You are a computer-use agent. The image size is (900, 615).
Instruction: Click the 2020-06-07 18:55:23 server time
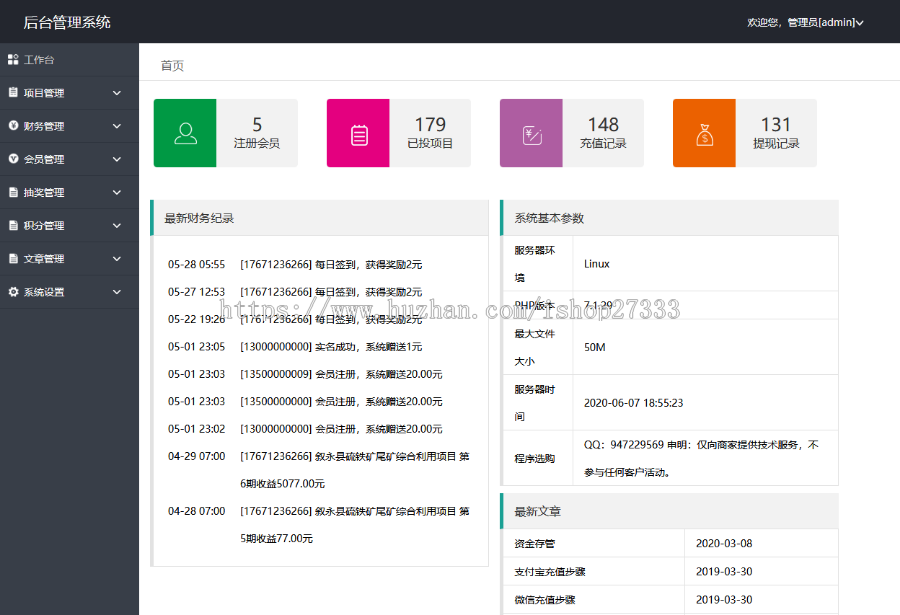pyautogui.click(x=634, y=403)
